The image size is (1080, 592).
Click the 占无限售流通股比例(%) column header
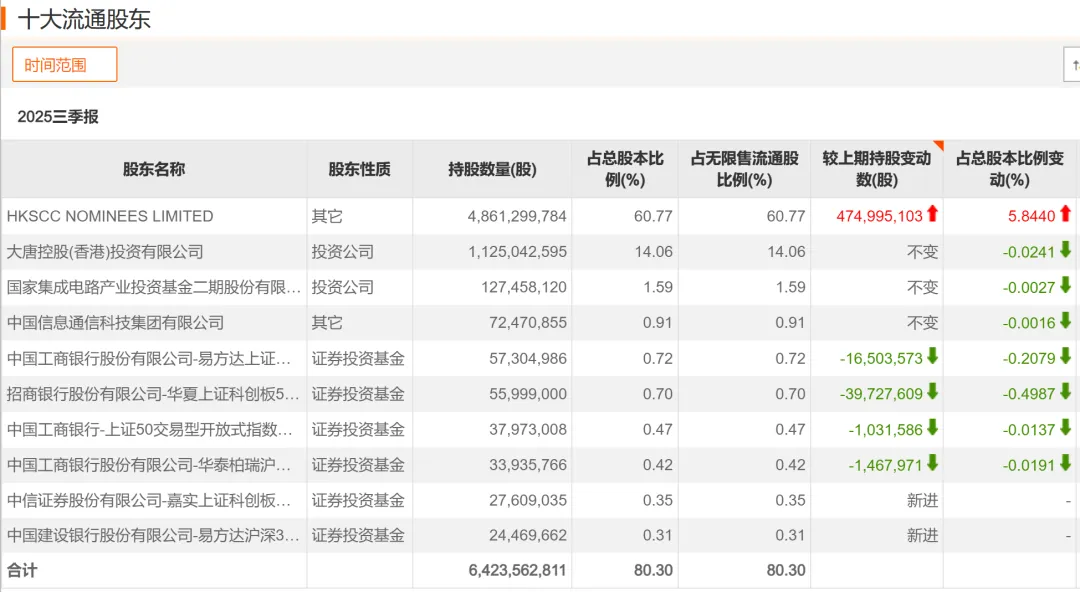[745, 170]
